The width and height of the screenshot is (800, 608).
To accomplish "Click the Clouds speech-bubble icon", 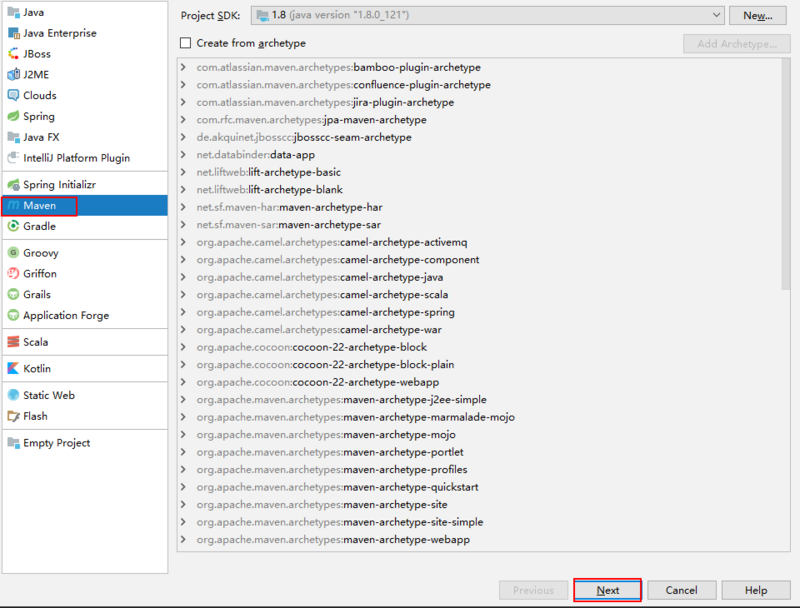I will click(13, 95).
